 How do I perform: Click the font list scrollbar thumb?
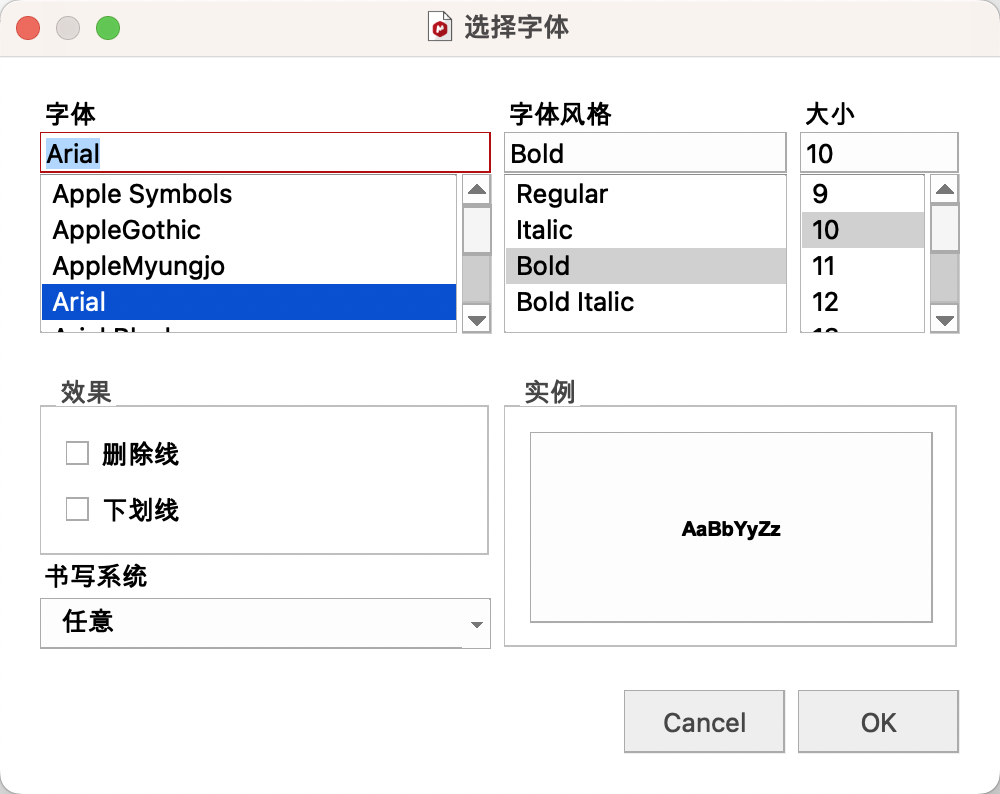click(477, 230)
